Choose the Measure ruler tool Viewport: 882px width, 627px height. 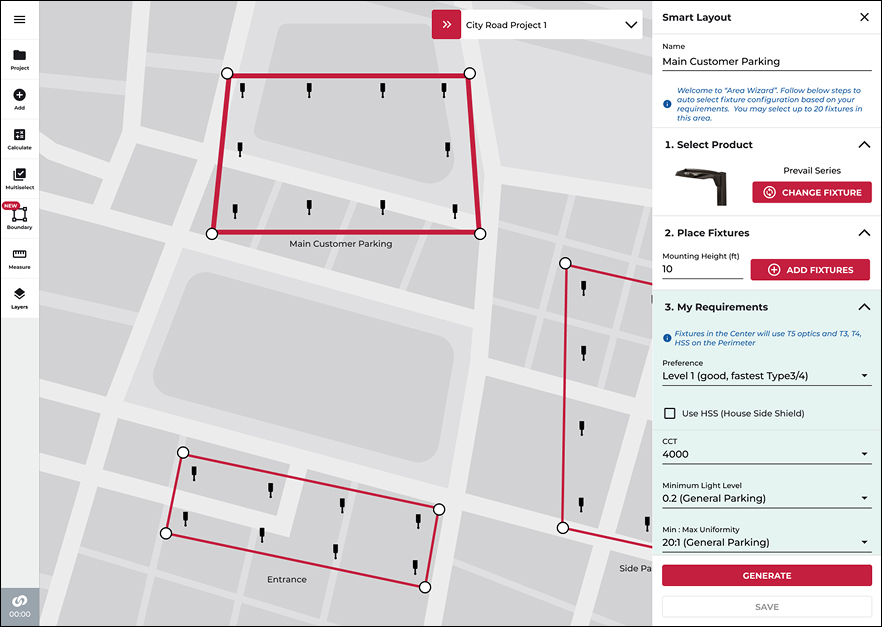[20, 259]
